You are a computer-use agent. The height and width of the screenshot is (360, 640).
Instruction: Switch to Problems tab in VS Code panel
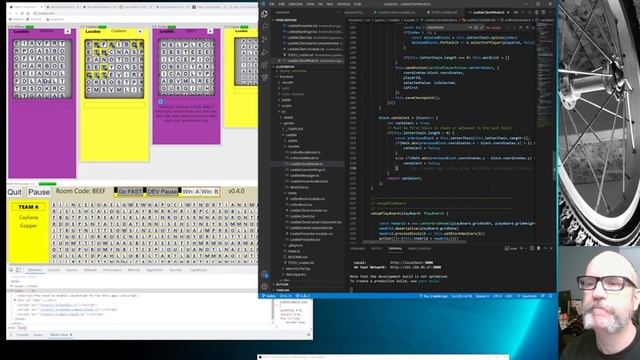click(x=358, y=248)
